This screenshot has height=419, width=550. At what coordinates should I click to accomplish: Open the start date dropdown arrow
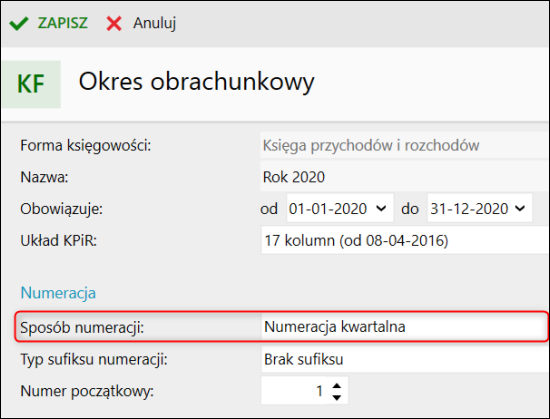coord(381,208)
